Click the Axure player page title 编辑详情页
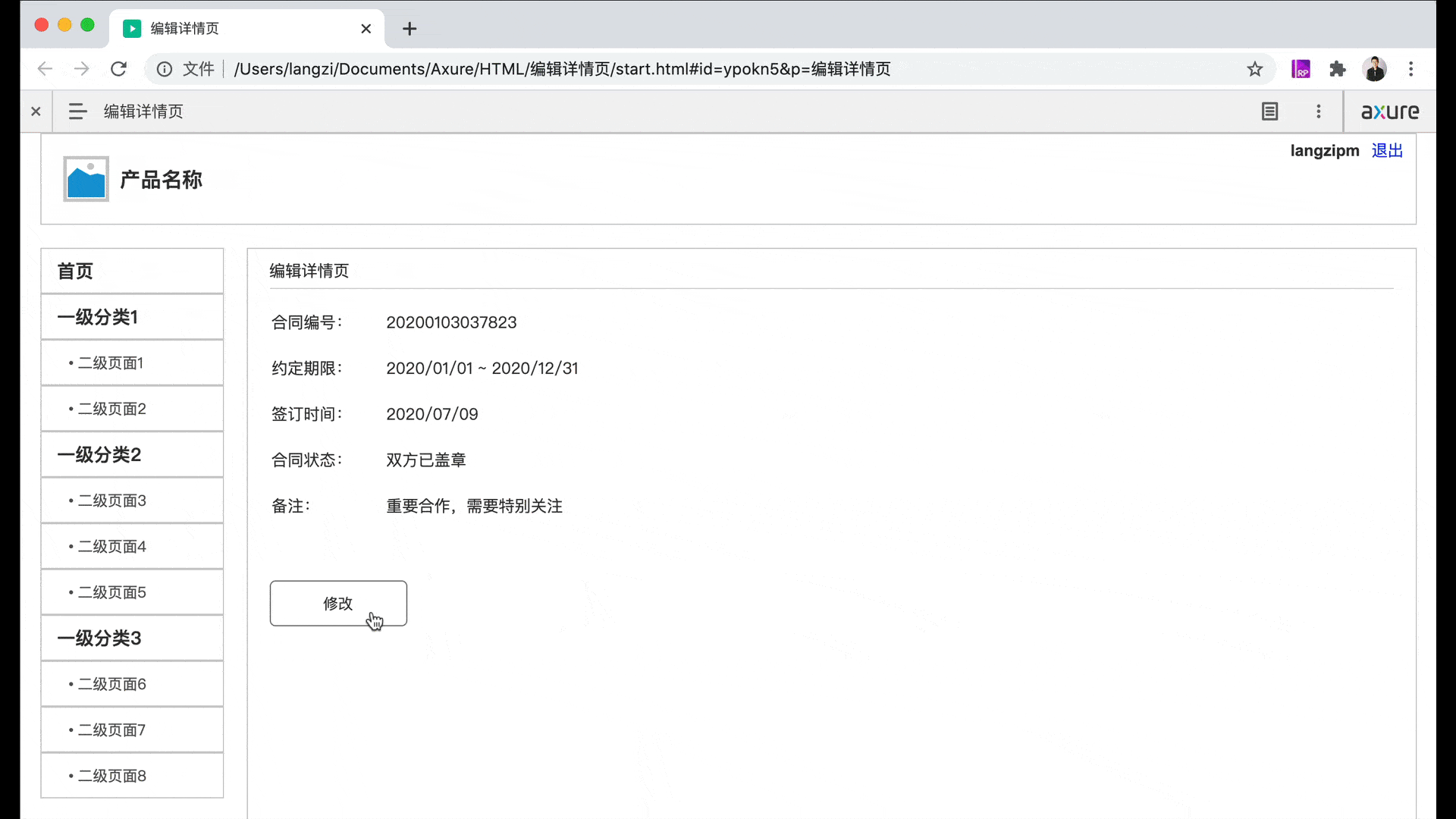1456x819 pixels. coord(143,111)
